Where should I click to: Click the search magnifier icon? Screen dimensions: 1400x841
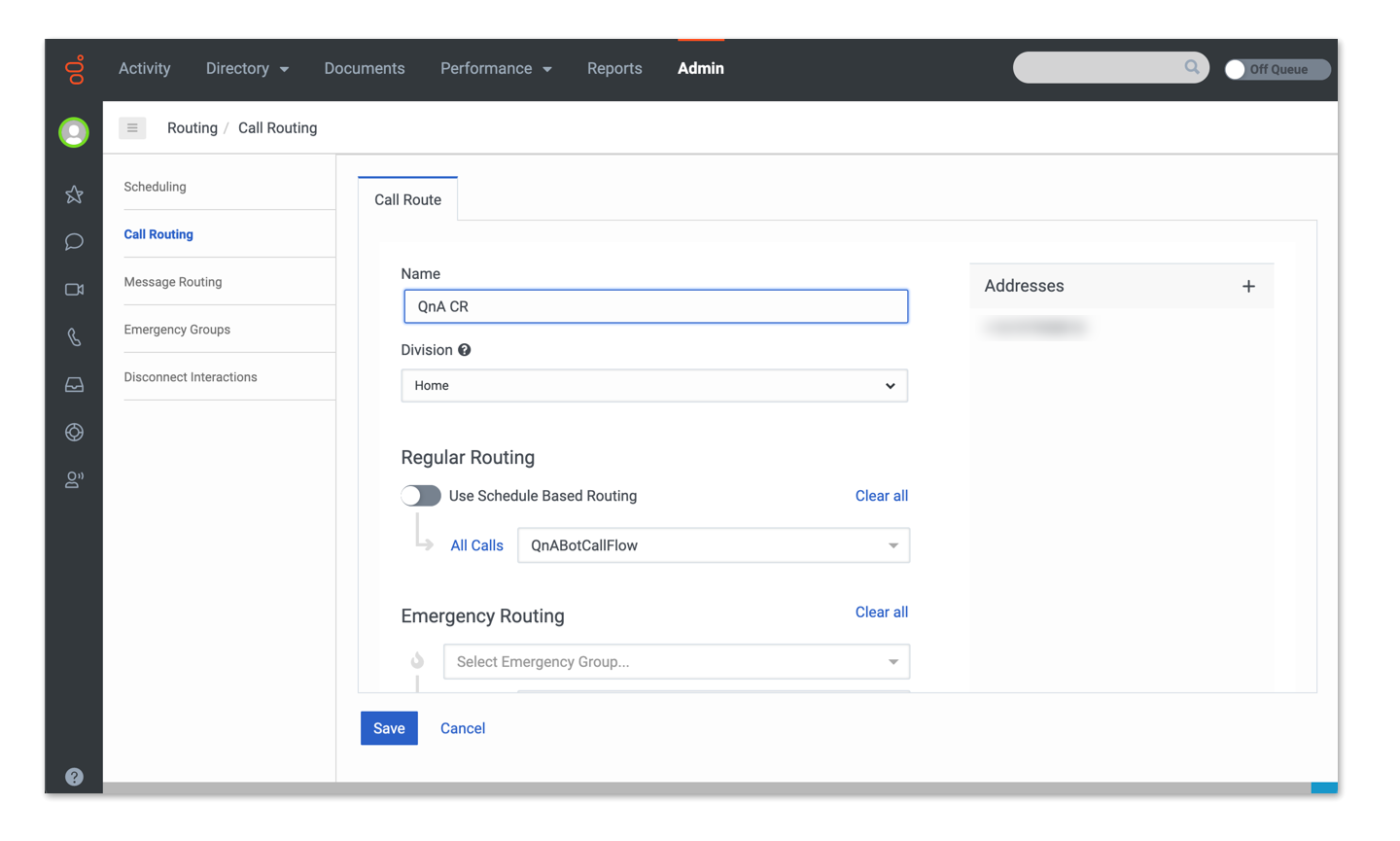click(x=1192, y=67)
